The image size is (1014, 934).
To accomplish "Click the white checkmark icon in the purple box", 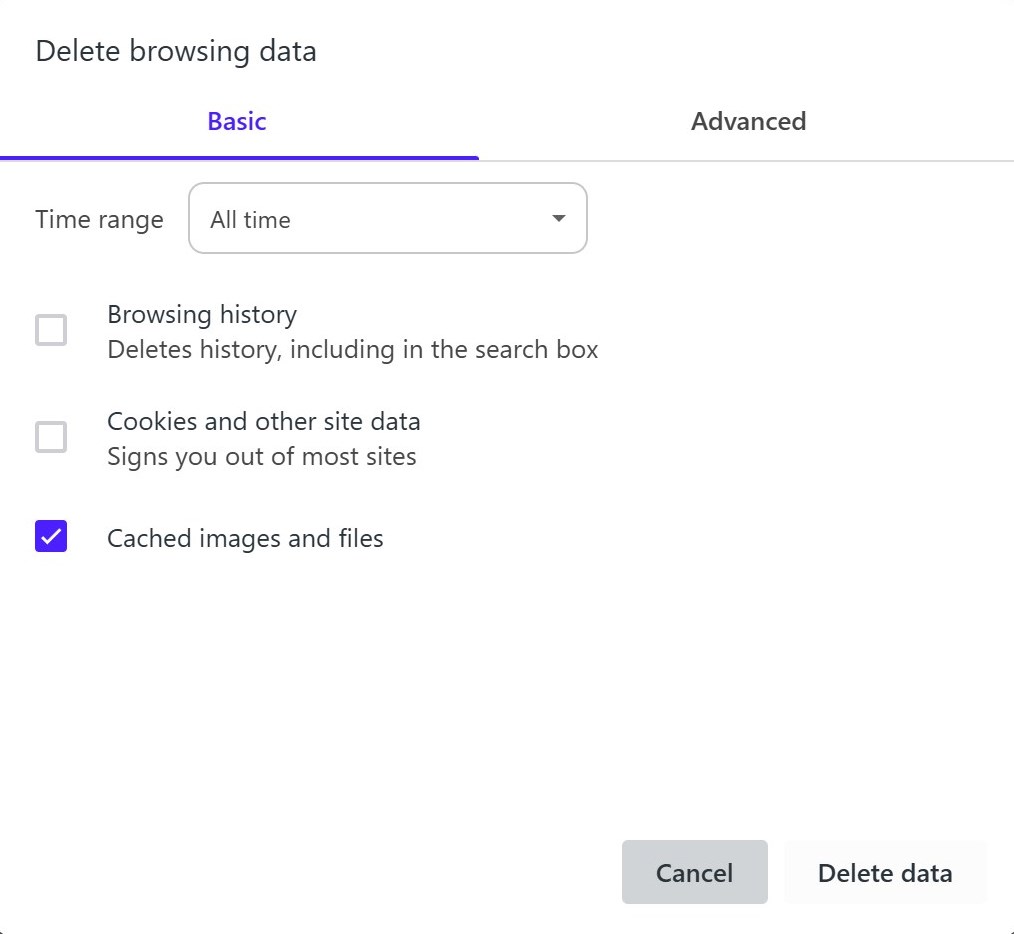I will tap(51, 537).
